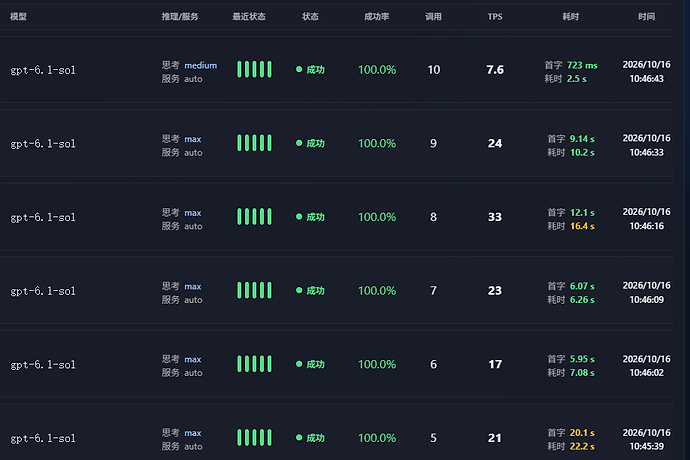
Task: Click recent-status bars in the 10:46:43 row
Action: (x=254, y=70)
